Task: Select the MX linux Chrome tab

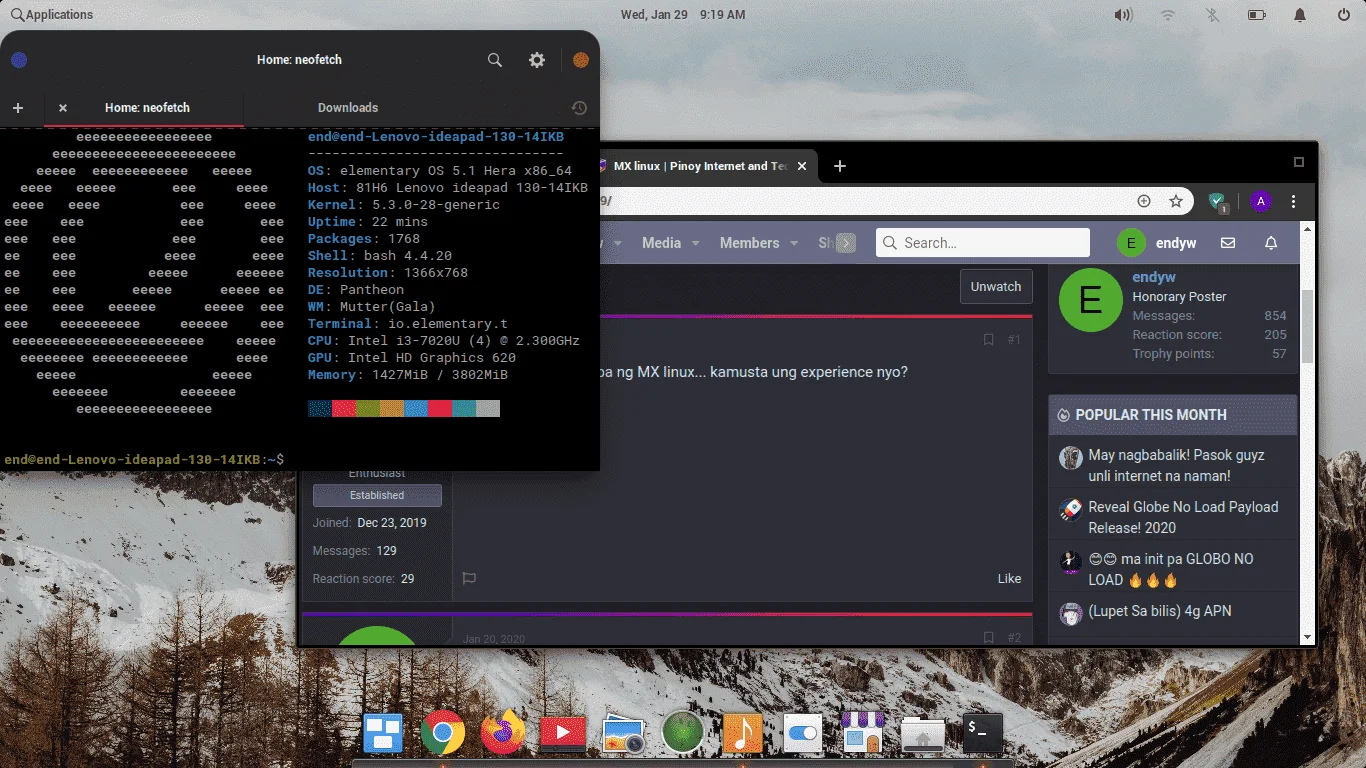Action: click(700, 166)
